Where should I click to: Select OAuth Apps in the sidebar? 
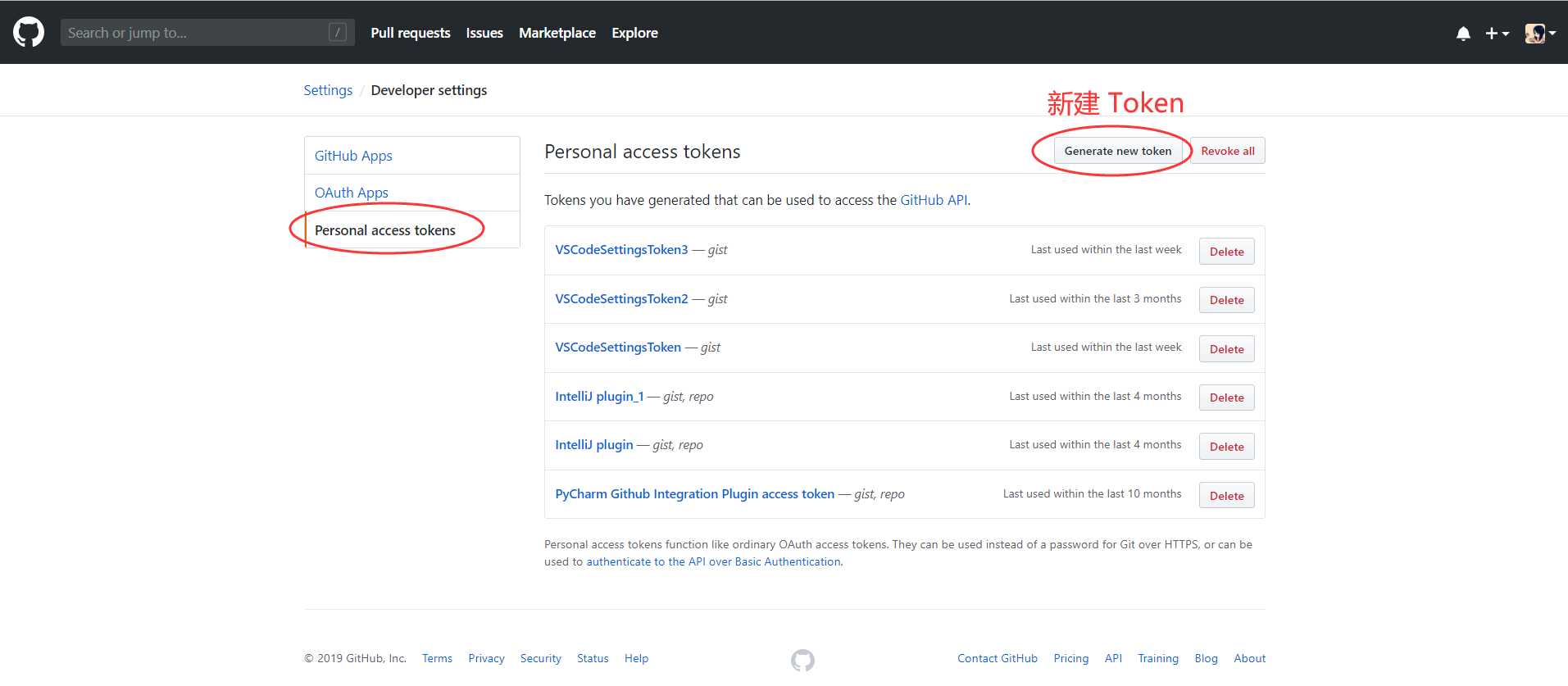tap(412, 193)
